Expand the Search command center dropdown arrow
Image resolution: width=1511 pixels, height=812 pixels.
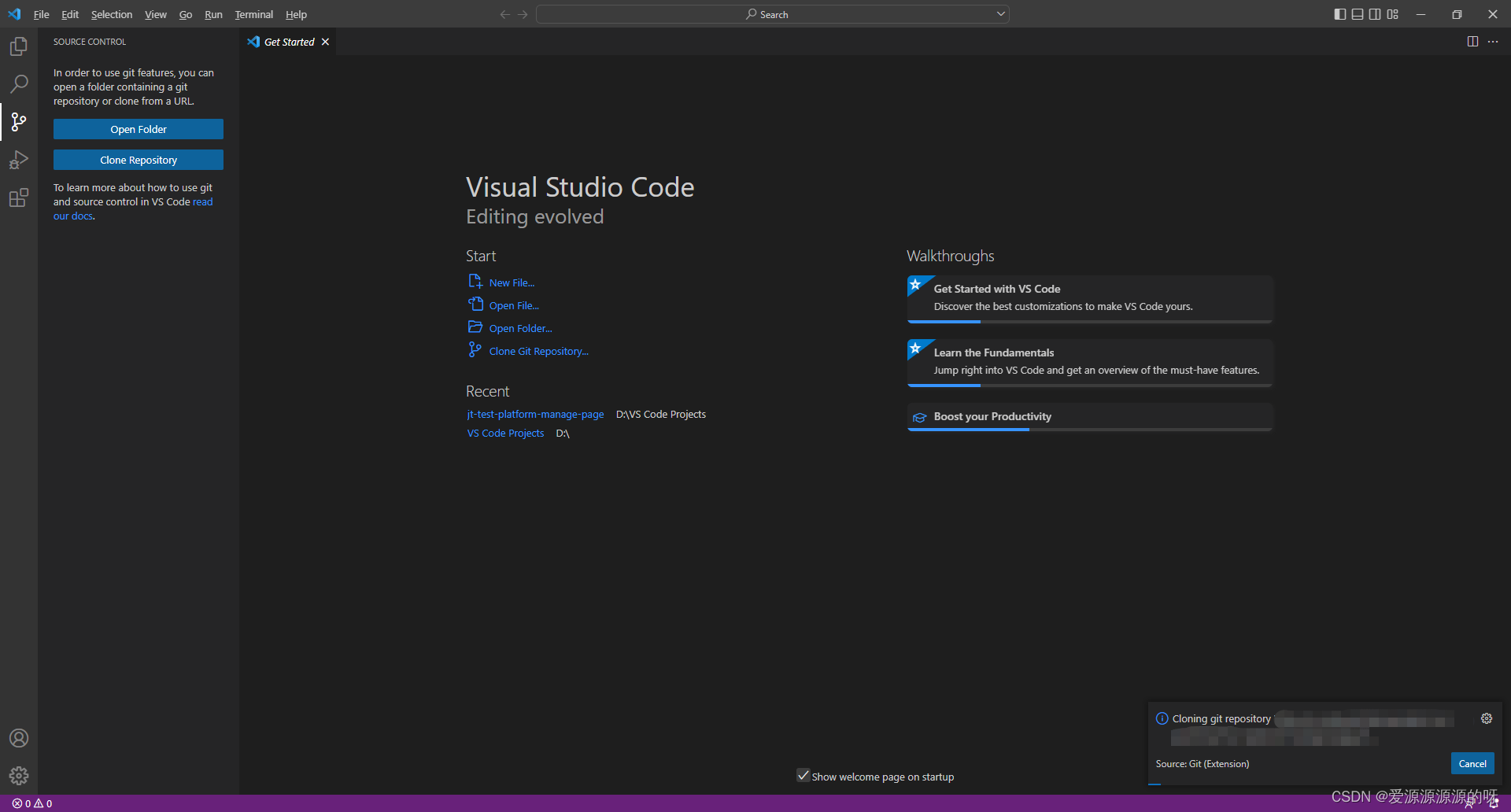1001,14
